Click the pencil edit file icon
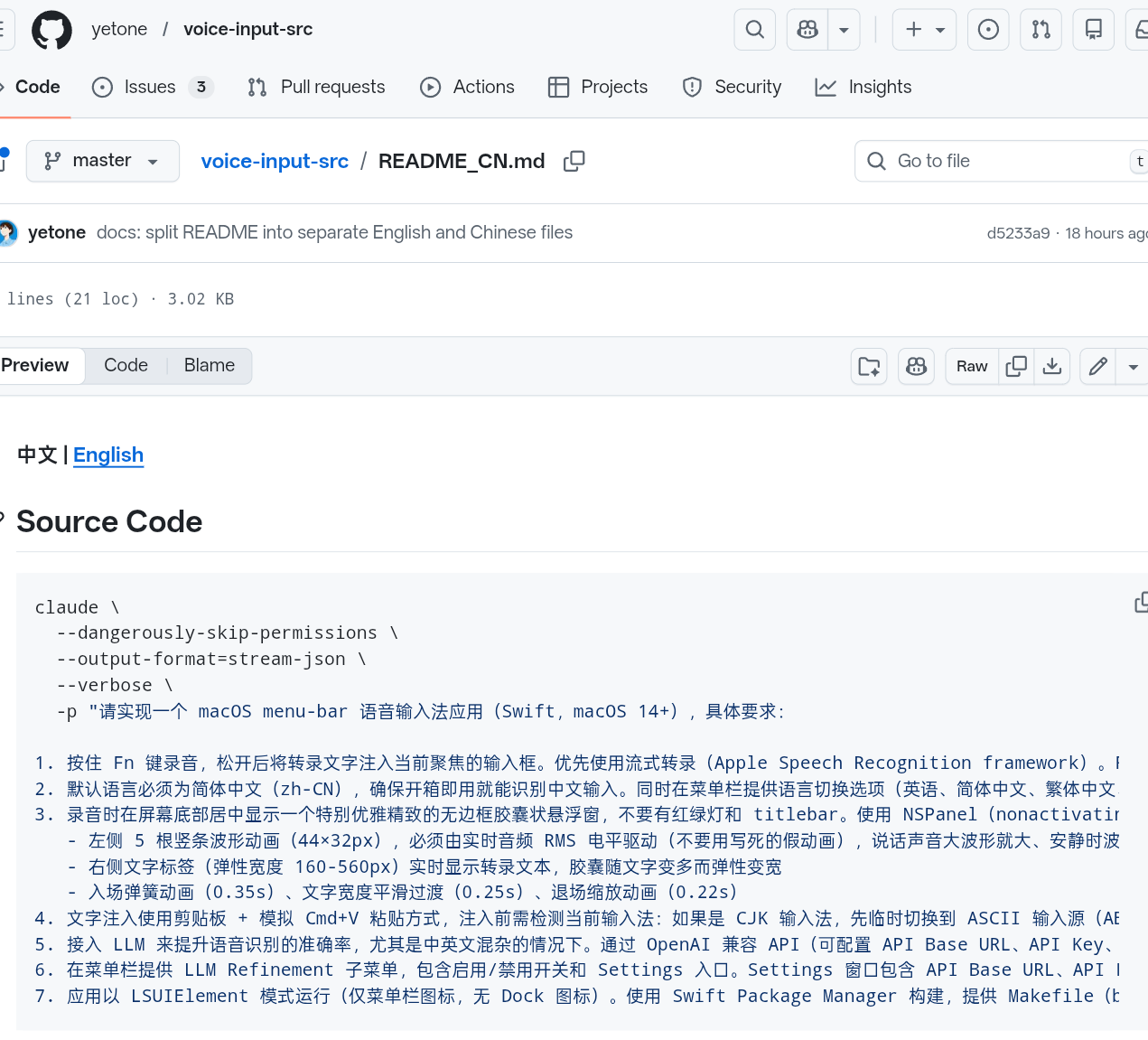 (x=1098, y=366)
